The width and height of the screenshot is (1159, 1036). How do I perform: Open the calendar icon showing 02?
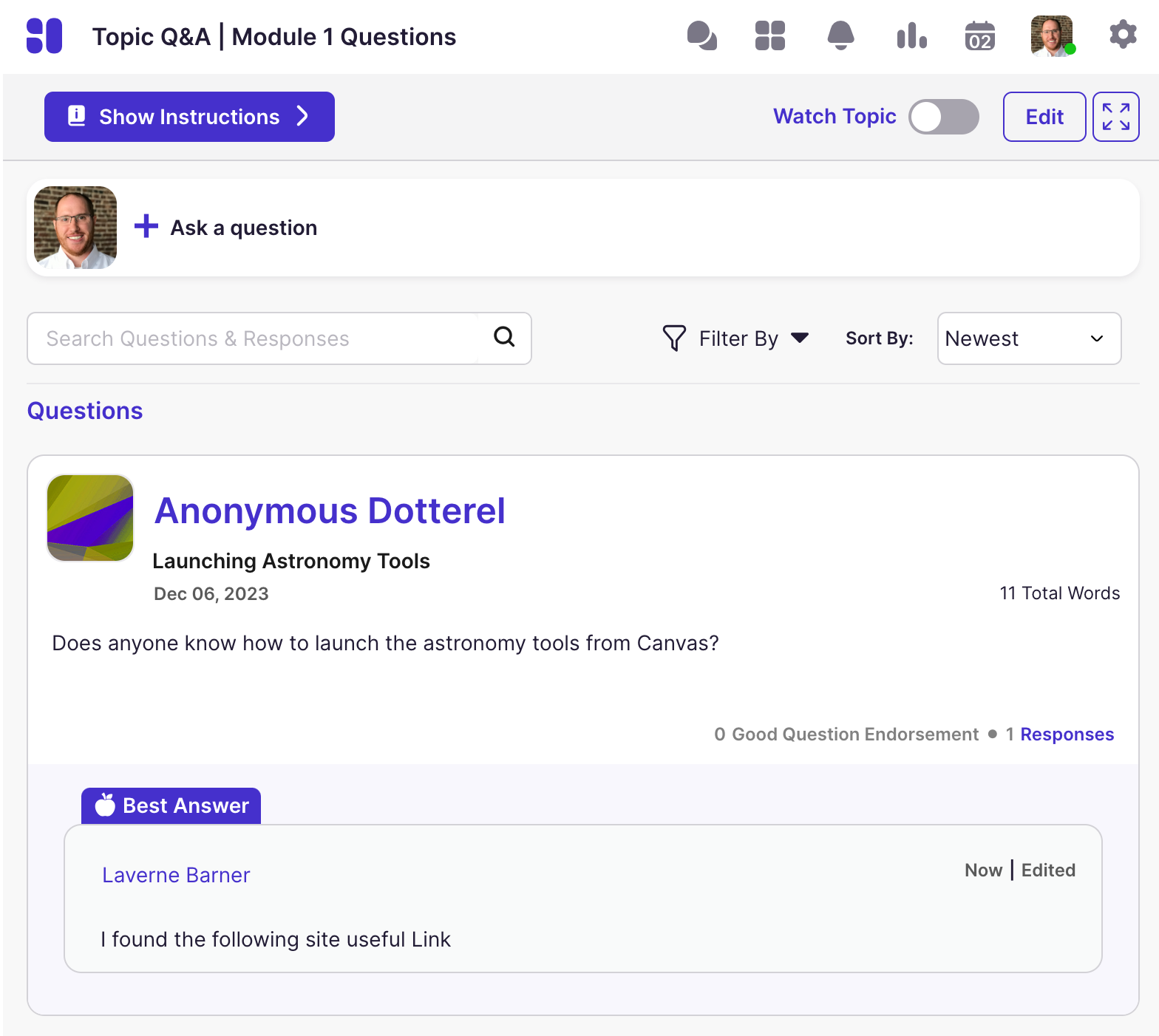click(x=980, y=35)
